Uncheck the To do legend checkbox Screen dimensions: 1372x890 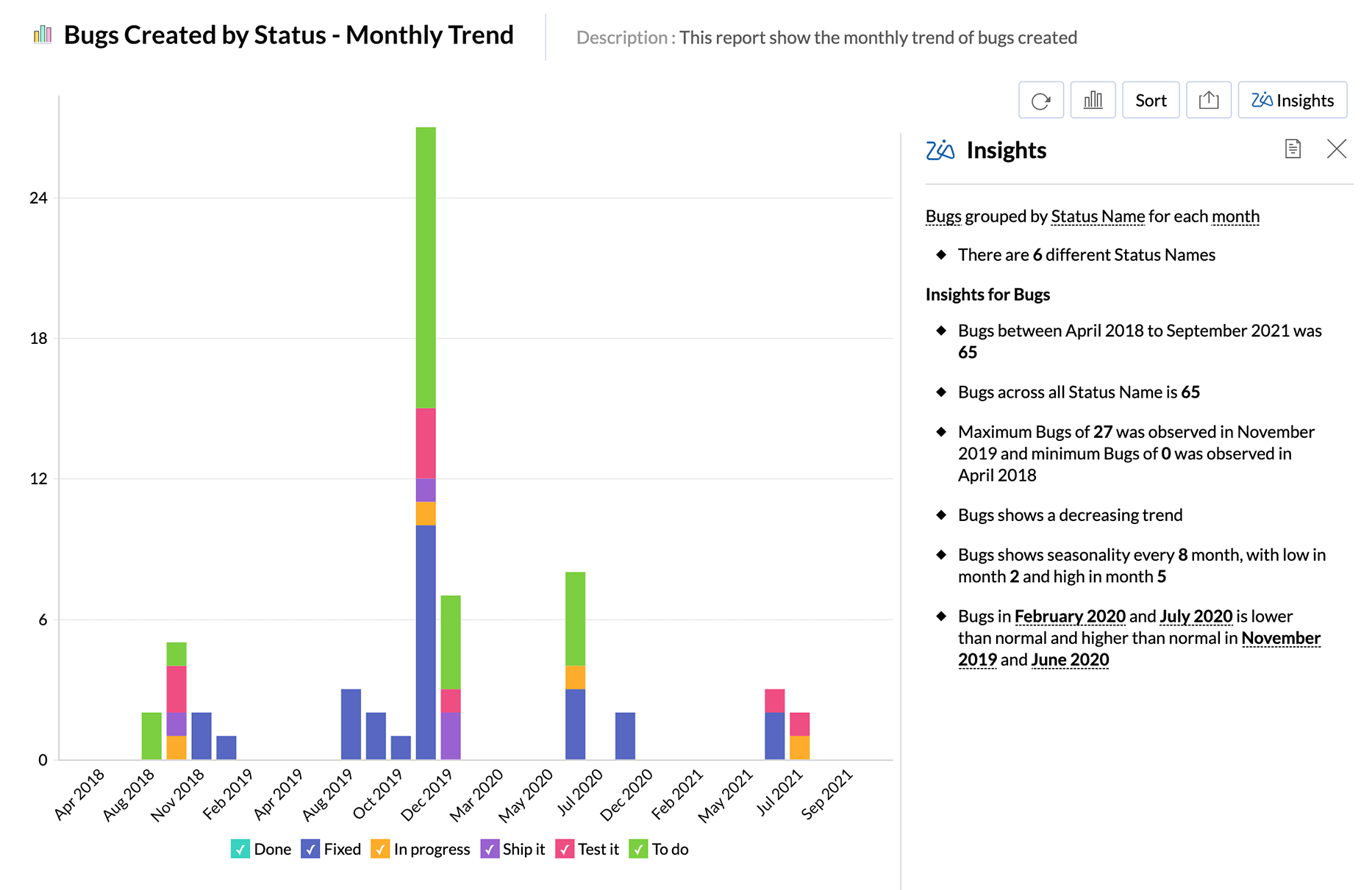638,850
